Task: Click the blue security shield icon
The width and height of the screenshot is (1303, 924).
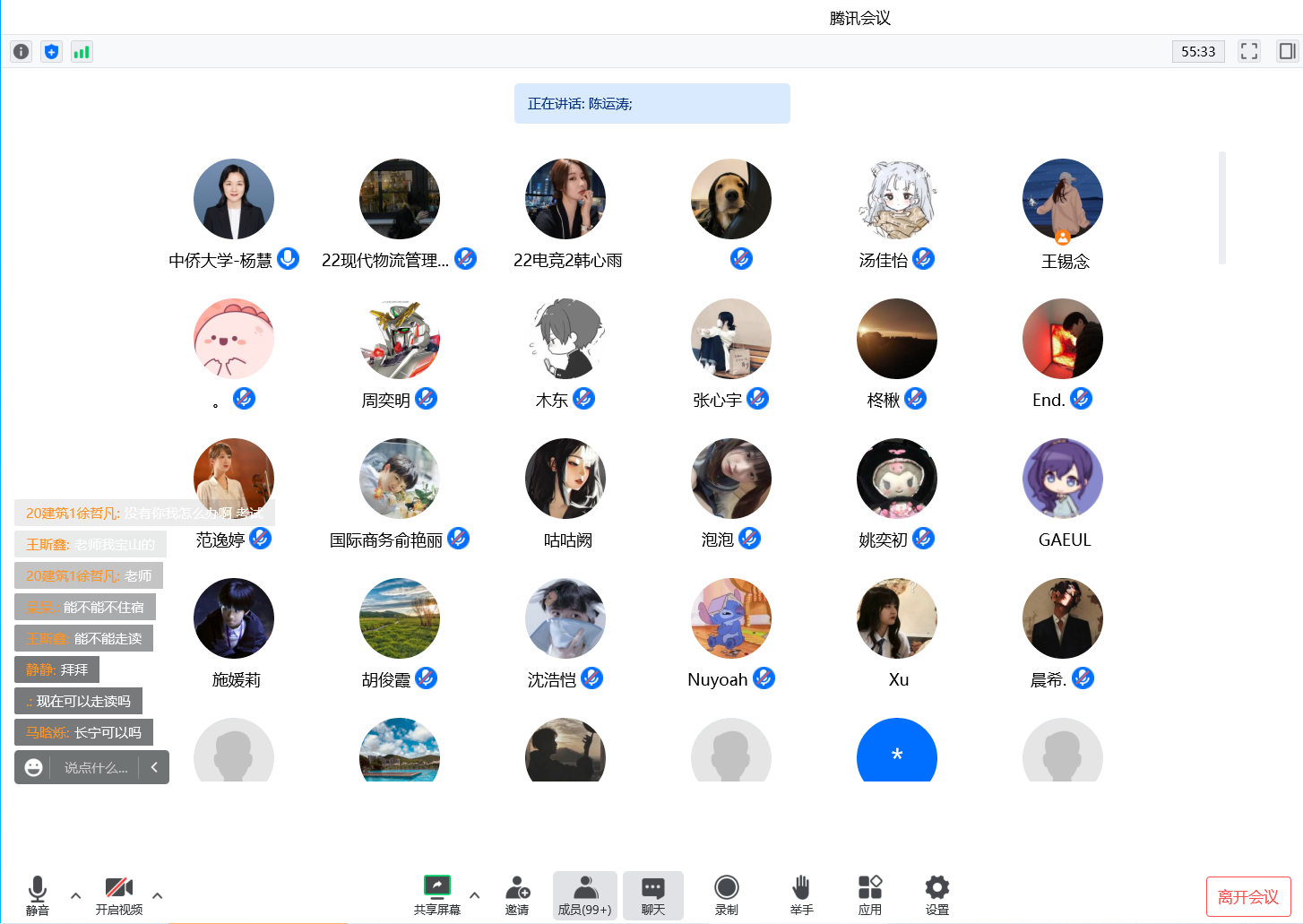Action: (51, 52)
